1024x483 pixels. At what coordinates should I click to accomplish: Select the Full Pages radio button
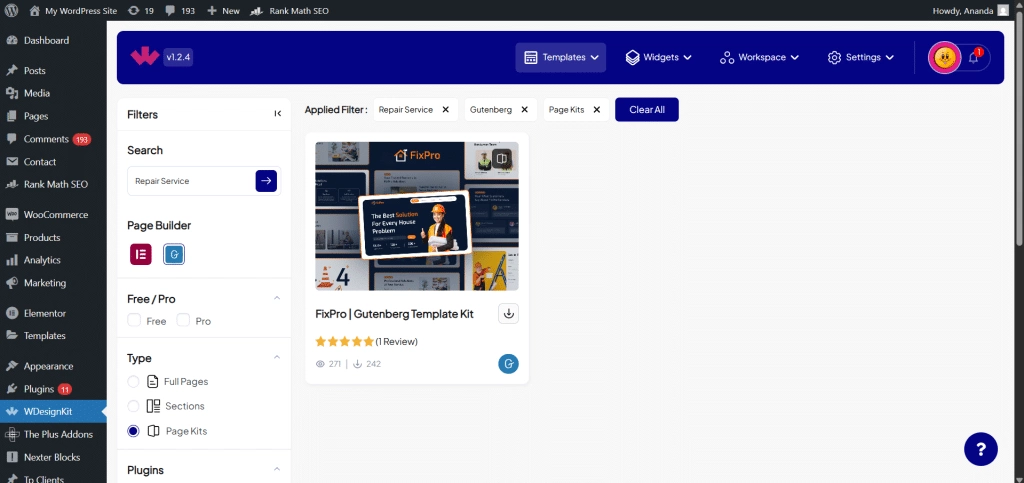133,381
